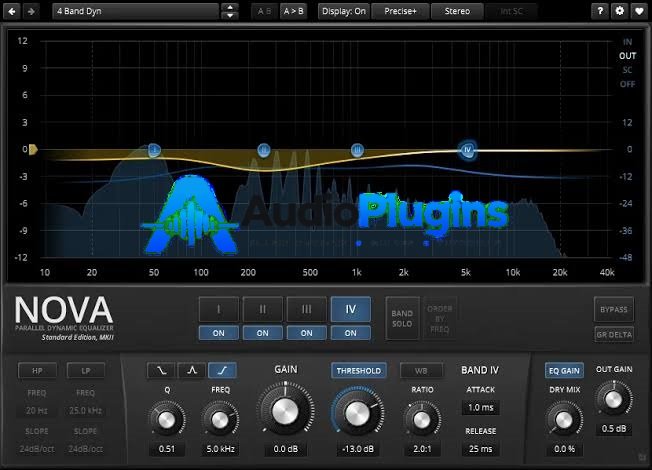Image resolution: width=652 pixels, height=470 pixels.
Task: Select the low shelf filter shape icon
Action: tap(161, 370)
